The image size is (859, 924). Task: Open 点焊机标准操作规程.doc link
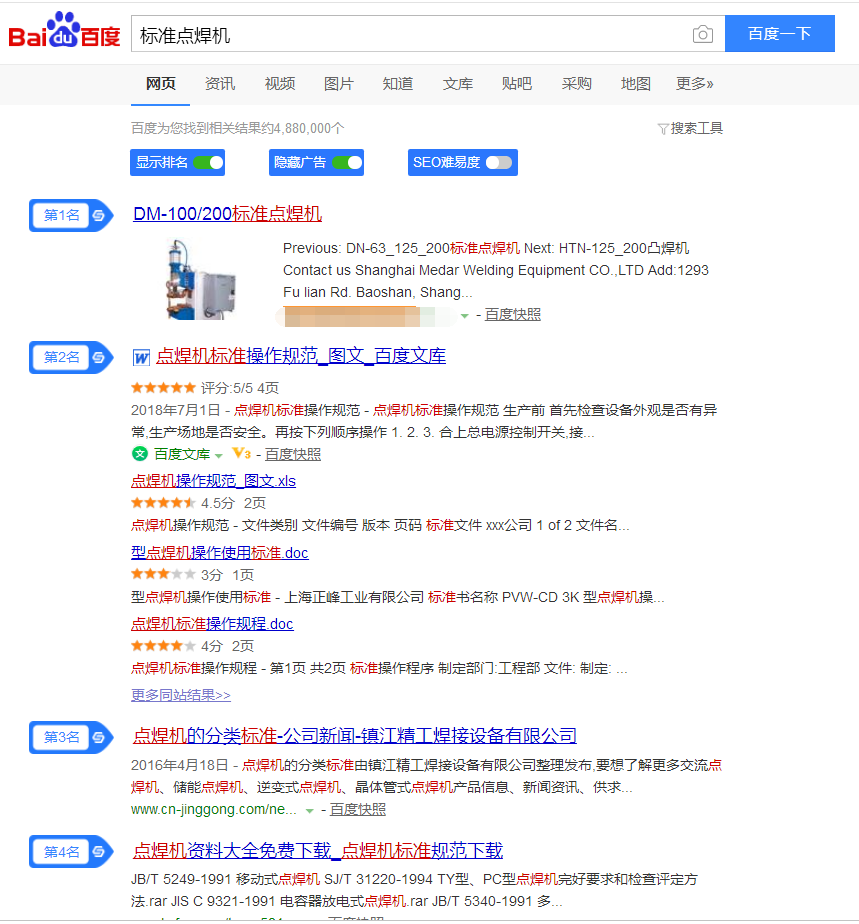pos(212,624)
